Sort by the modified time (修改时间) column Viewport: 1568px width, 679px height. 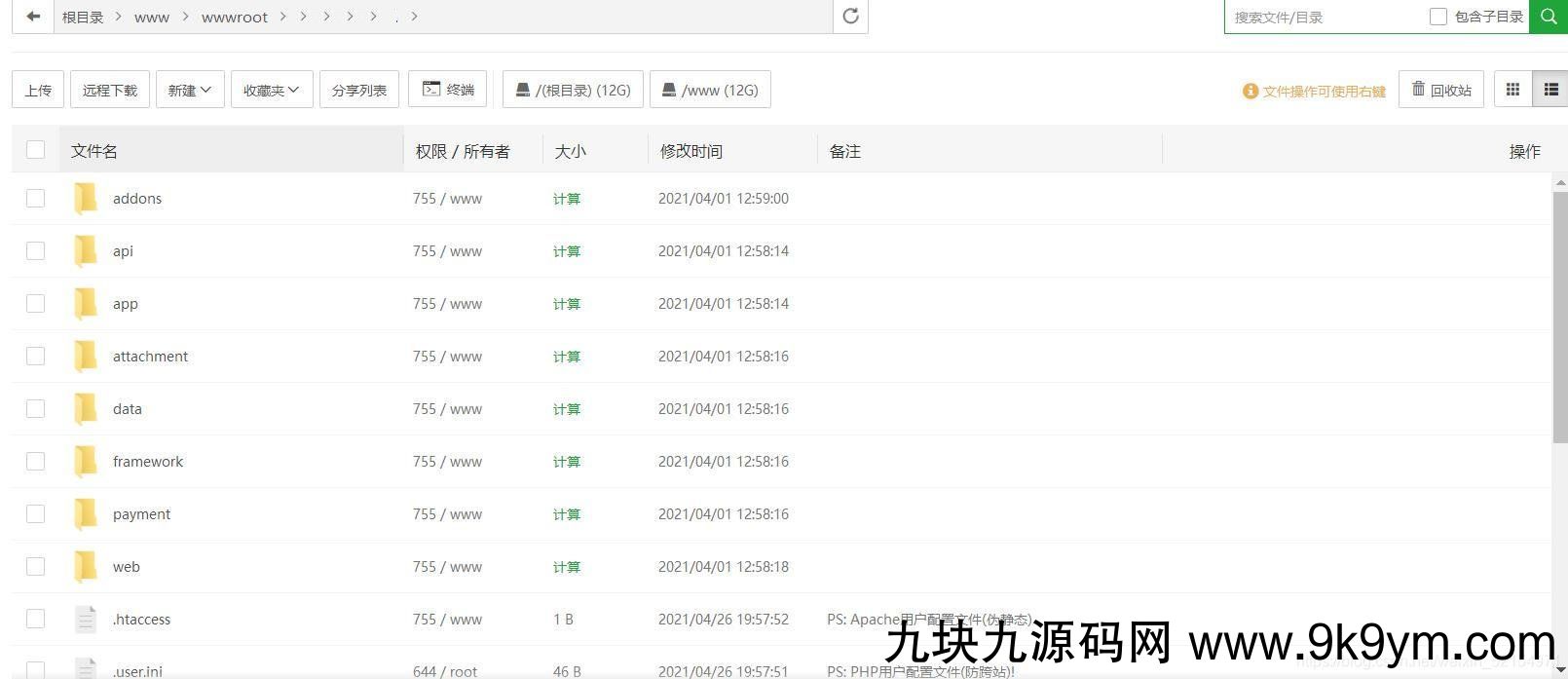point(691,151)
